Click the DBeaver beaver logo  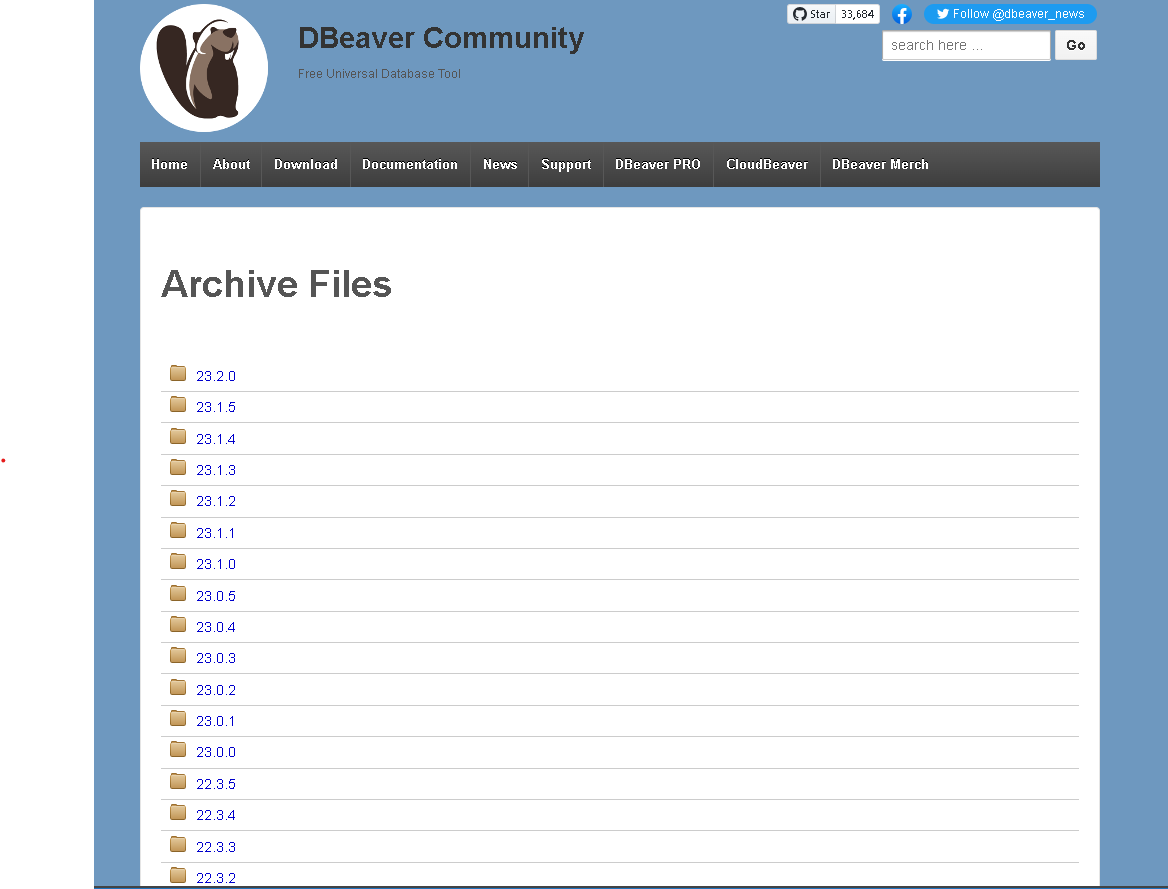(x=204, y=69)
